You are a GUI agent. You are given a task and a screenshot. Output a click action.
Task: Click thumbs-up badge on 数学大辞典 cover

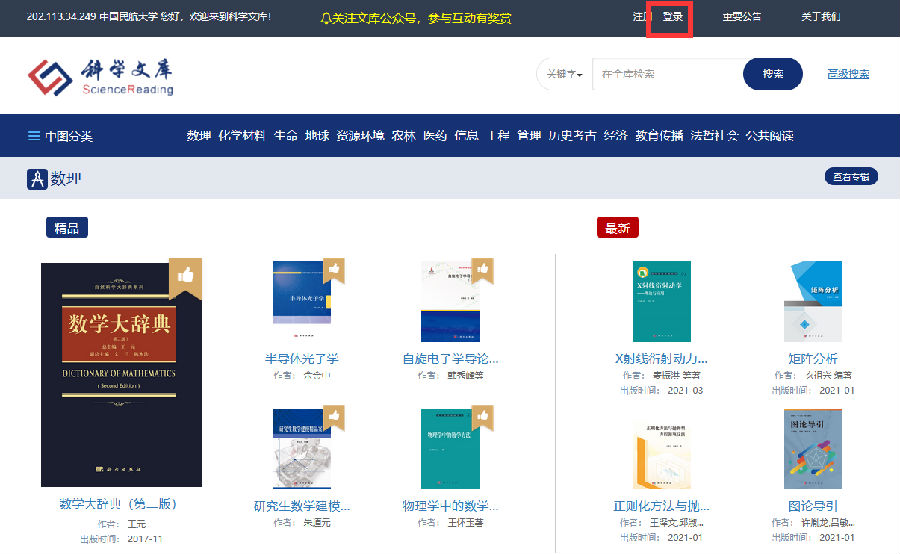[x=185, y=275]
